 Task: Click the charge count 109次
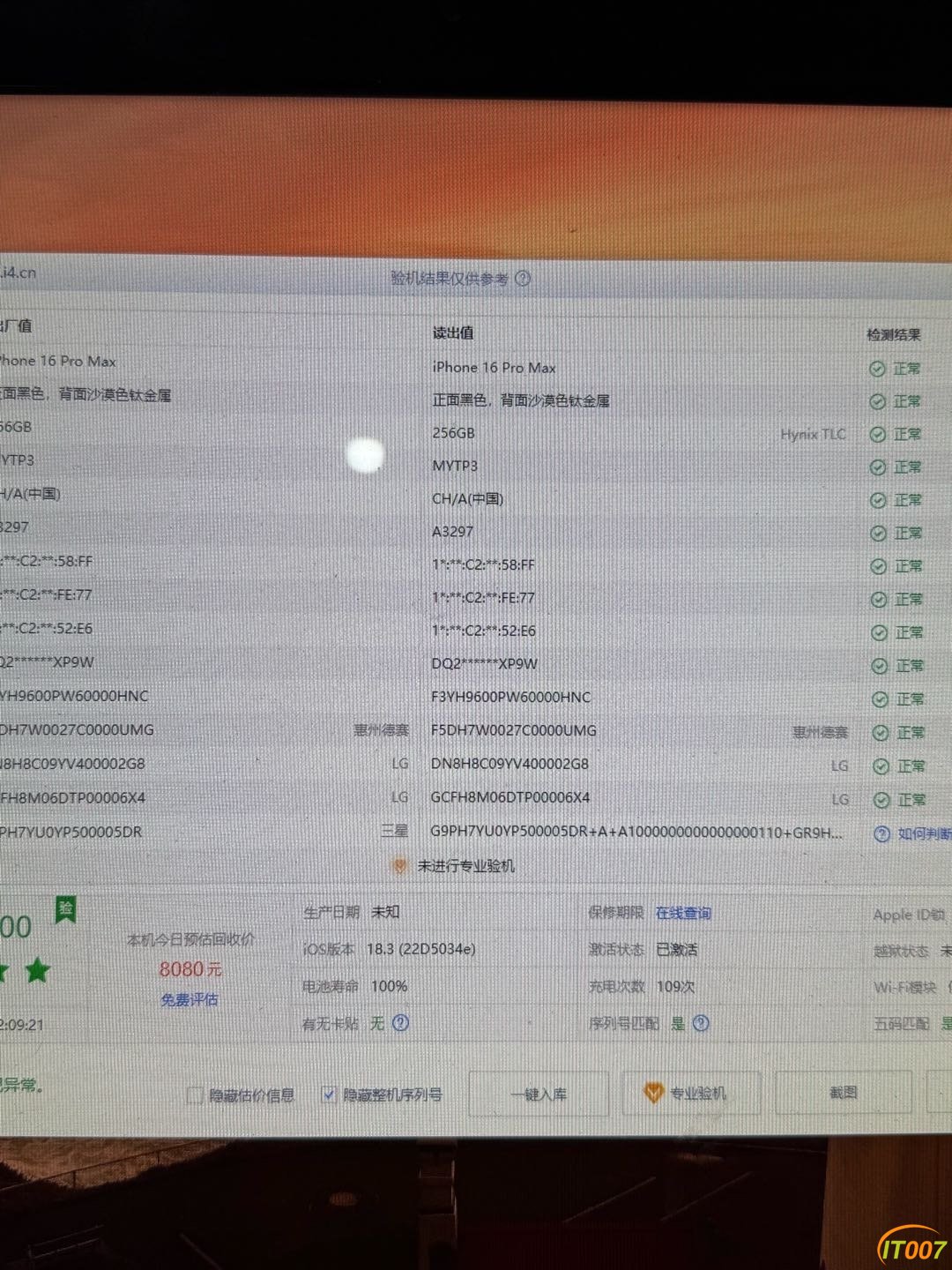[x=675, y=986]
